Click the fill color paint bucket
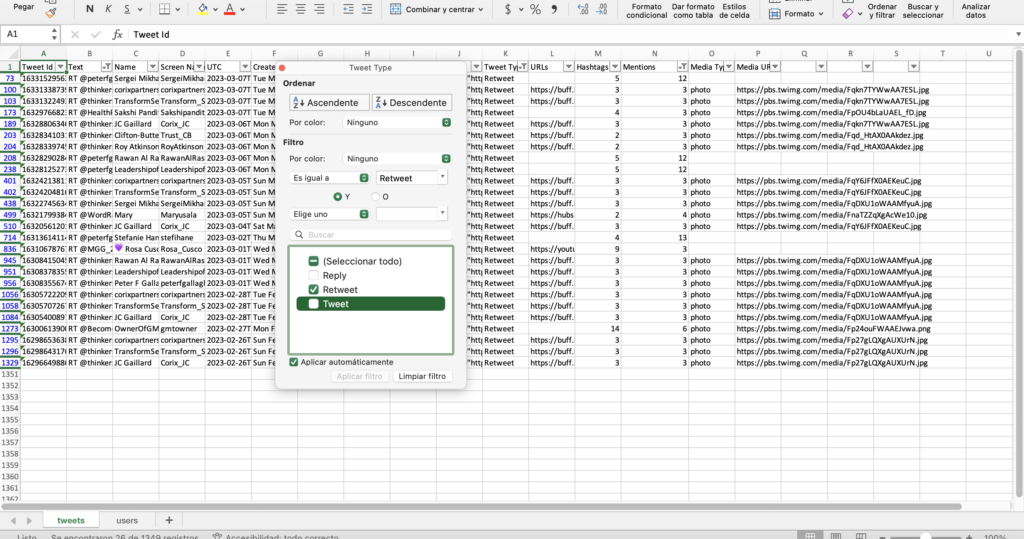 point(203,9)
